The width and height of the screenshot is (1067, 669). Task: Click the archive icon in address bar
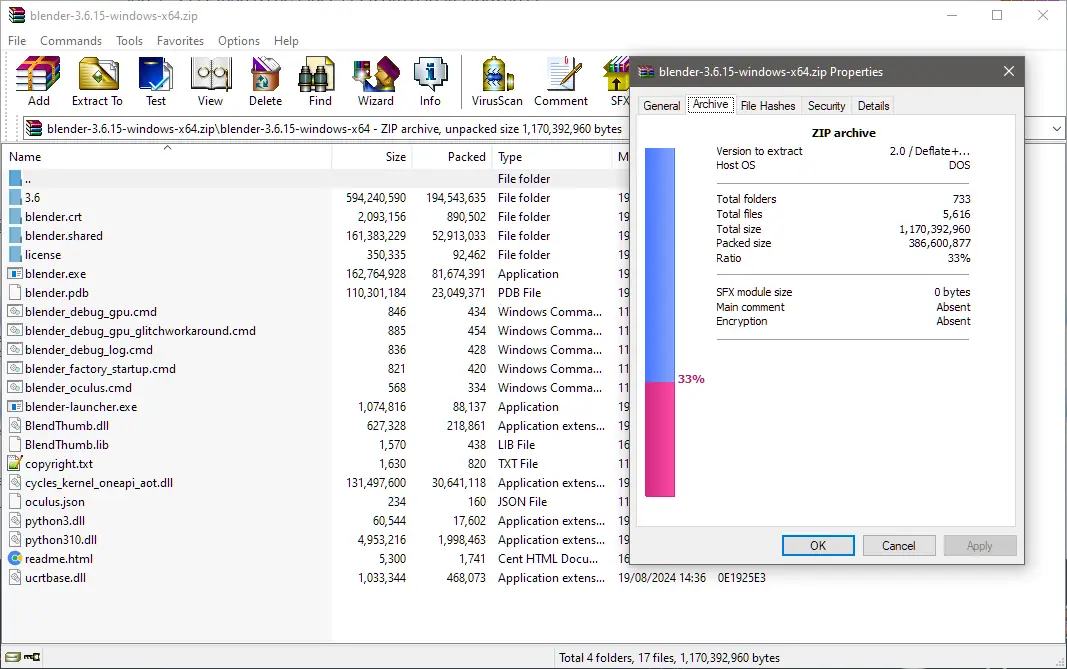pos(35,128)
